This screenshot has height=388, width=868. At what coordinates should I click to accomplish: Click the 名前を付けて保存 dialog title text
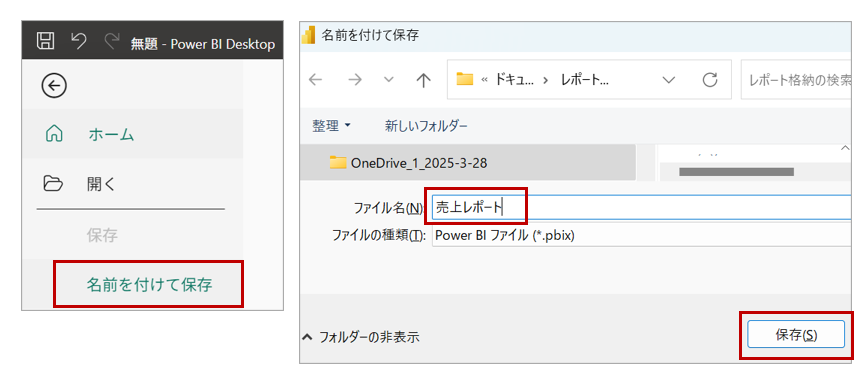pos(370,35)
